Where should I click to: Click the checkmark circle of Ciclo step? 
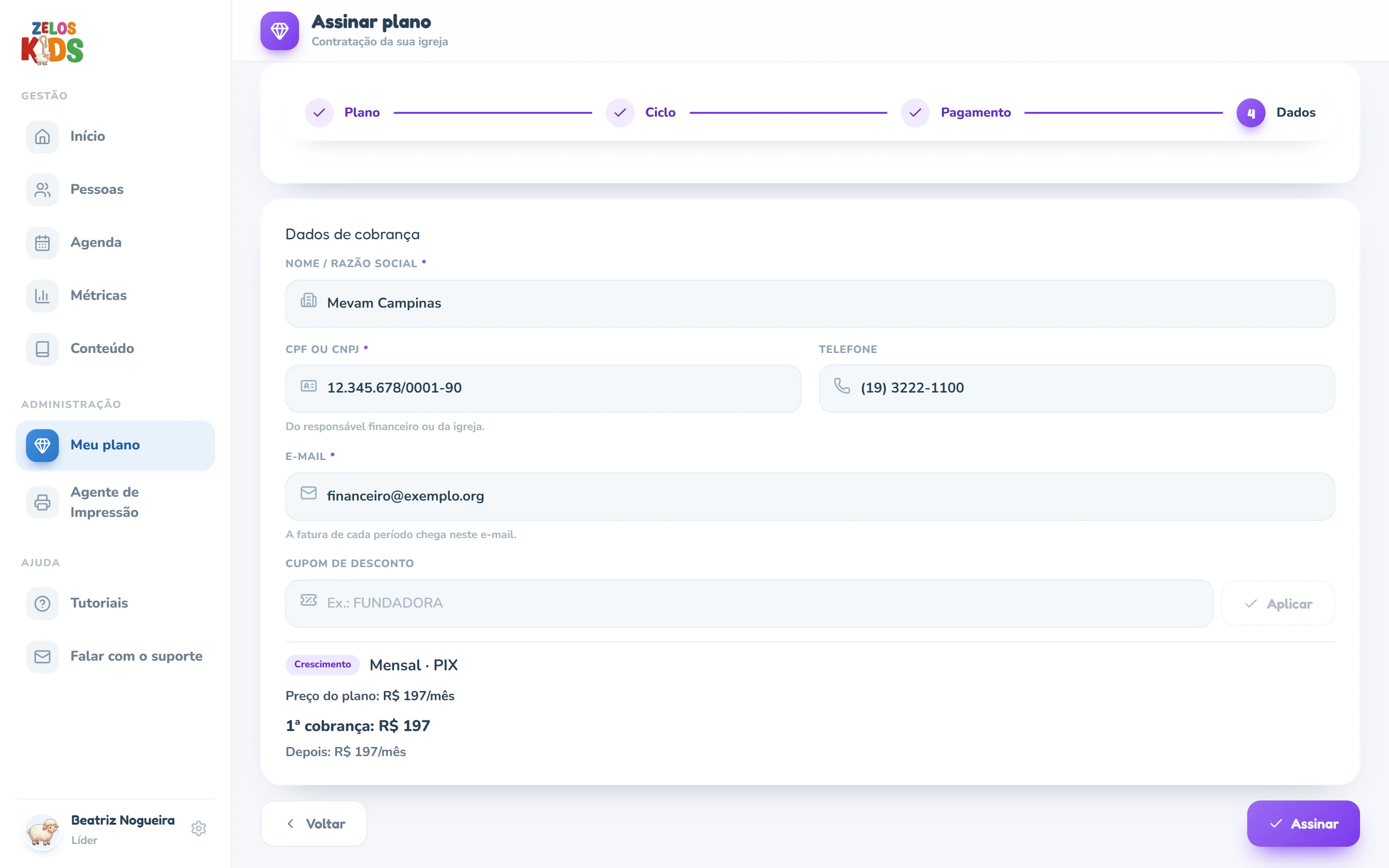click(x=620, y=112)
